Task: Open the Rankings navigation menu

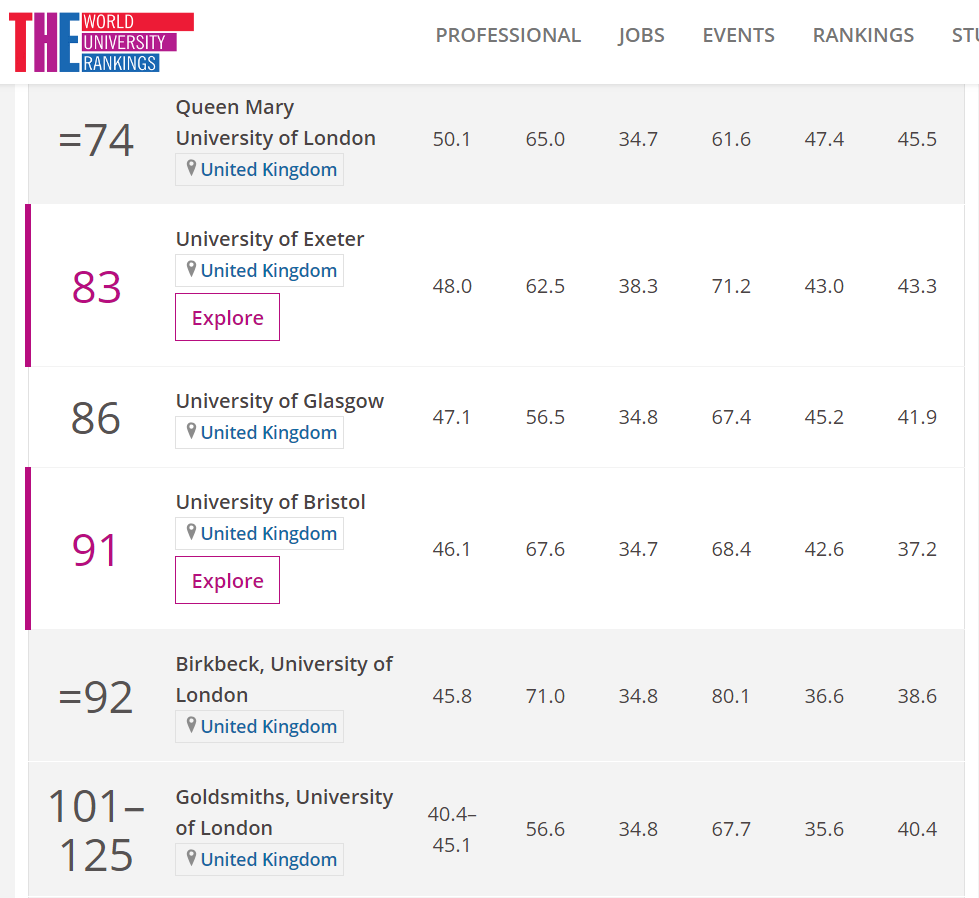Action: (863, 35)
